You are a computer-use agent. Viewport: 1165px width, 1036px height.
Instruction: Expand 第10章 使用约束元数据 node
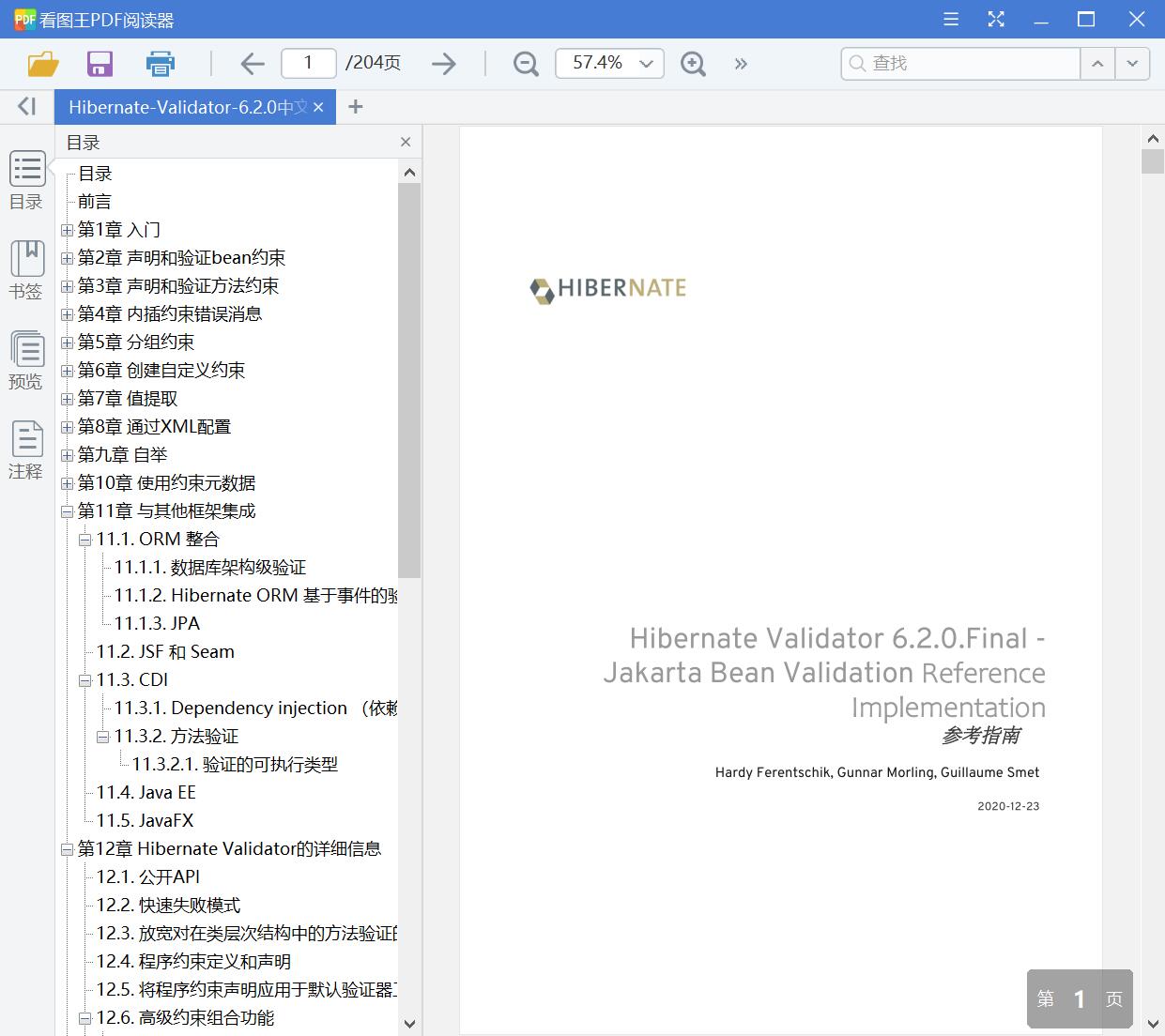click(x=67, y=483)
